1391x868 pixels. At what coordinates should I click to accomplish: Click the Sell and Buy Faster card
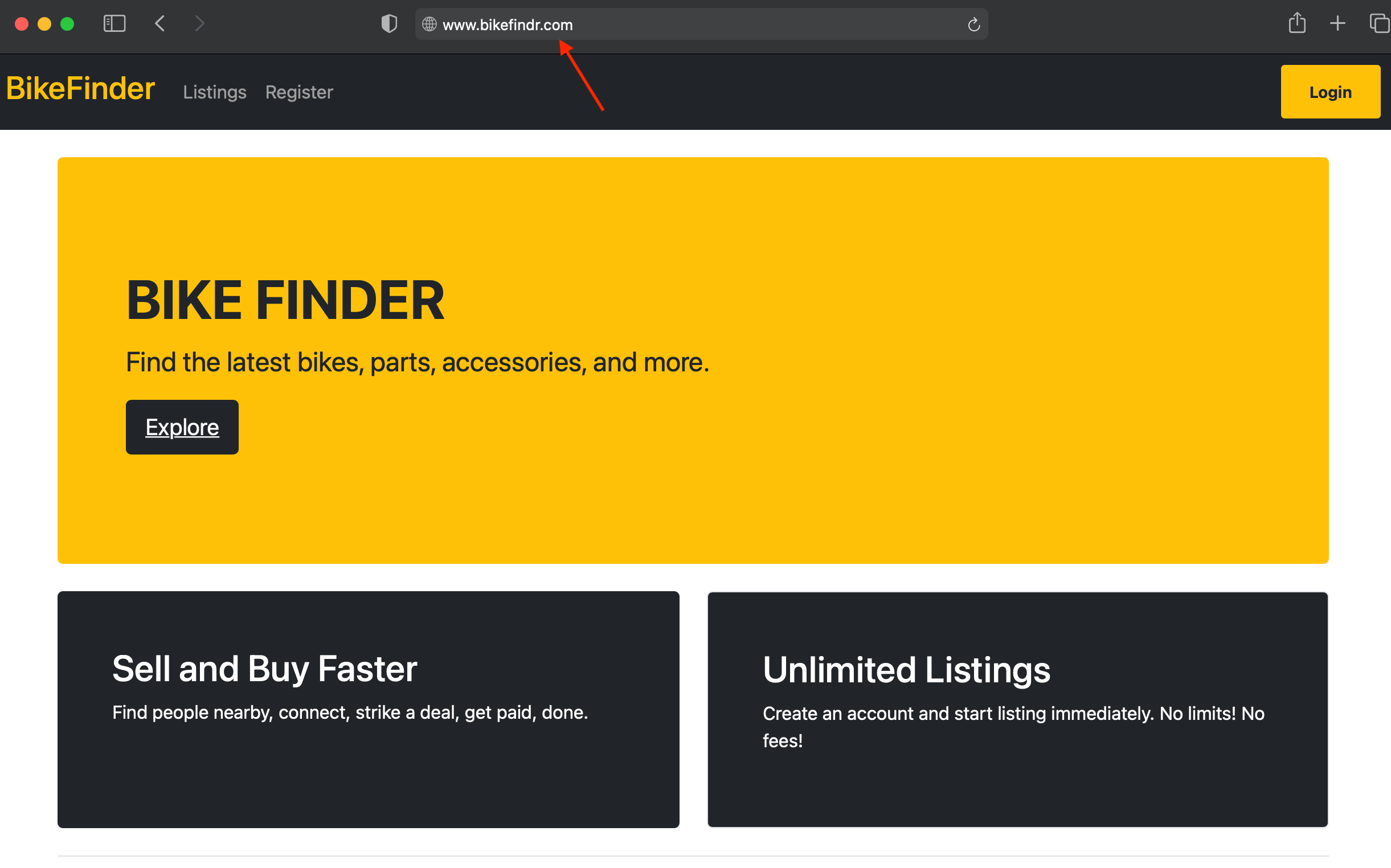tap(368, 709)
